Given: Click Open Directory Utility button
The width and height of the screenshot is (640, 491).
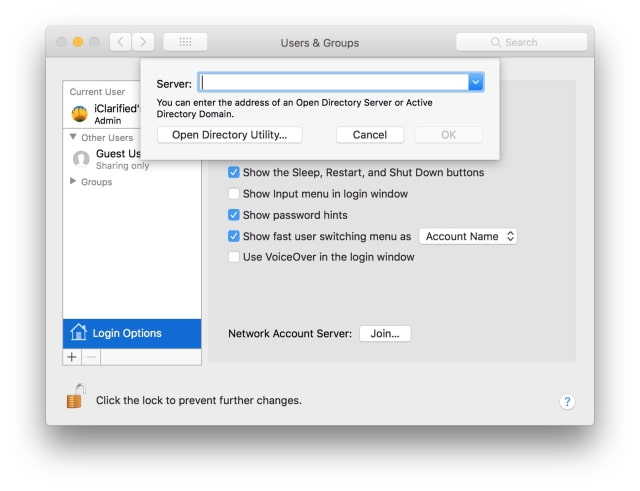Looking at the screenshot, I should point(230,135).
